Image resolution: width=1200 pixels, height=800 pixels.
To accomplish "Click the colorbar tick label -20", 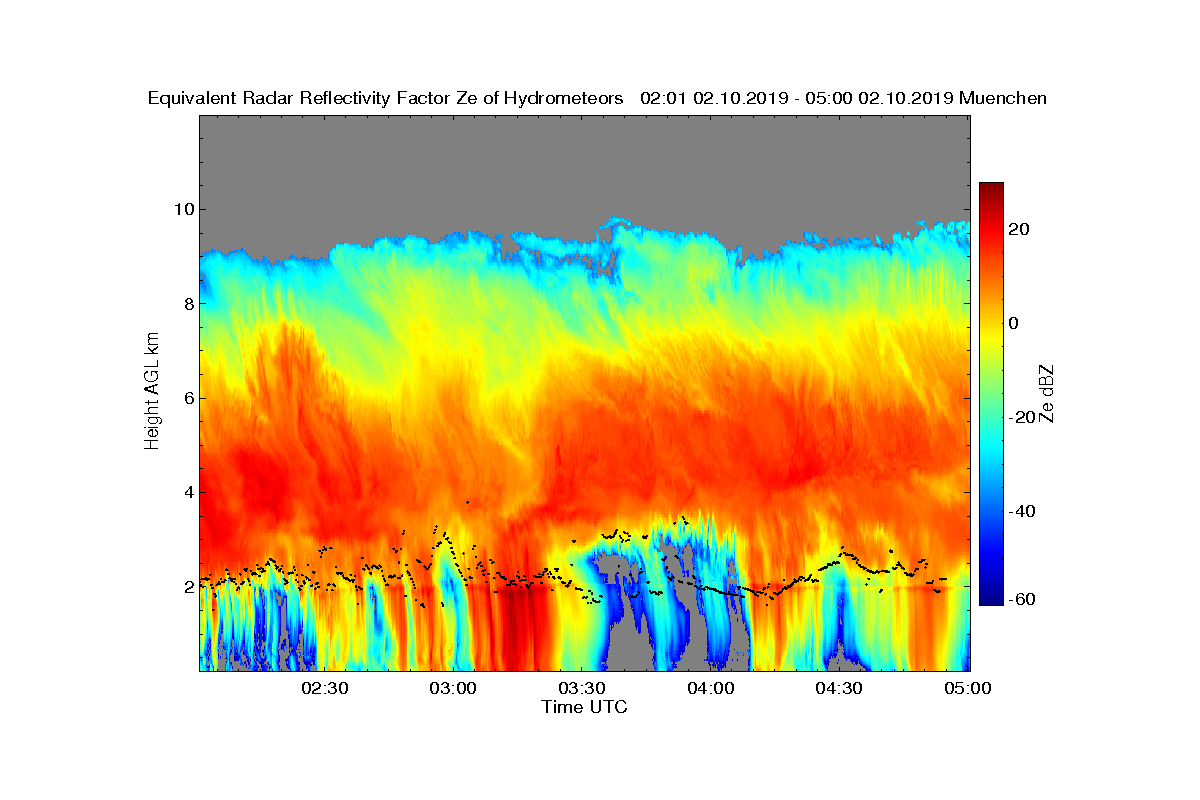I will pos(1022,417).
